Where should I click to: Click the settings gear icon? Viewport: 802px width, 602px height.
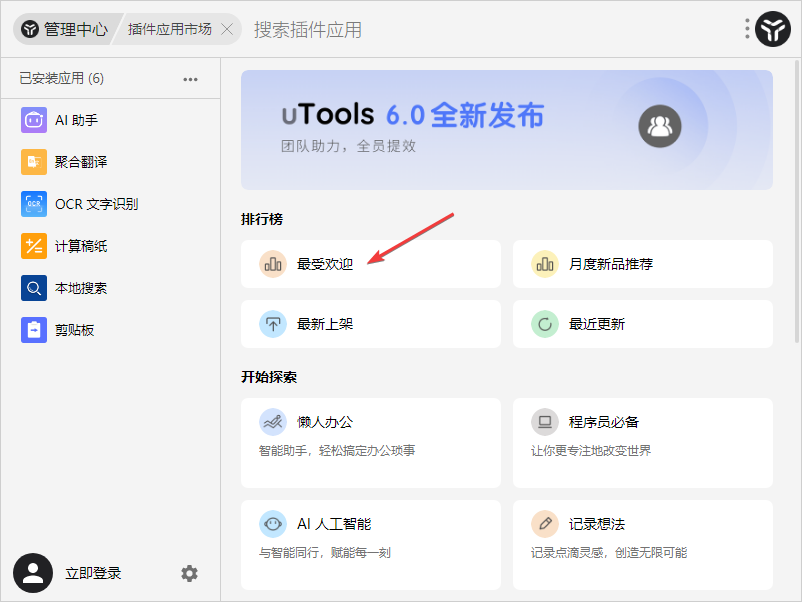(x=189, y=573)
